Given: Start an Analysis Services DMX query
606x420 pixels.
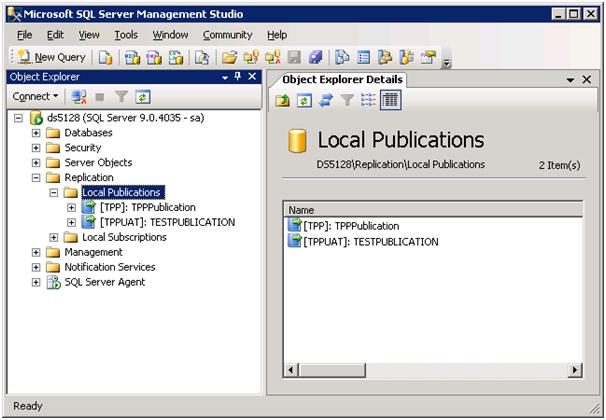Looking at the screenshot, I should (154, 58).
